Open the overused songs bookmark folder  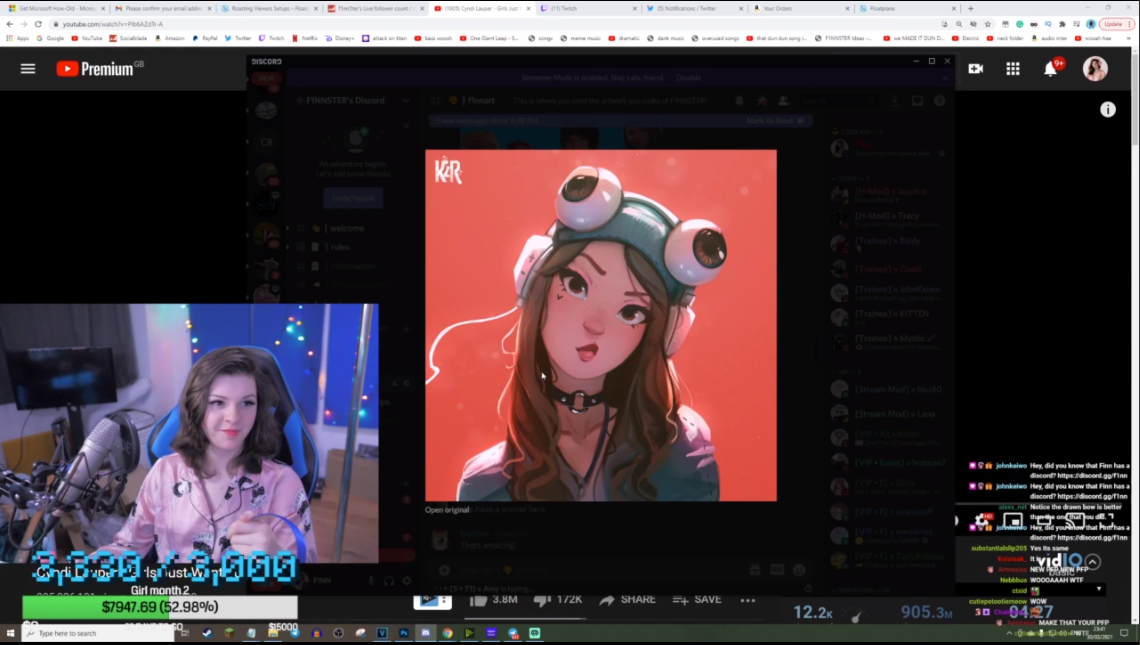(x=715, y=38)
